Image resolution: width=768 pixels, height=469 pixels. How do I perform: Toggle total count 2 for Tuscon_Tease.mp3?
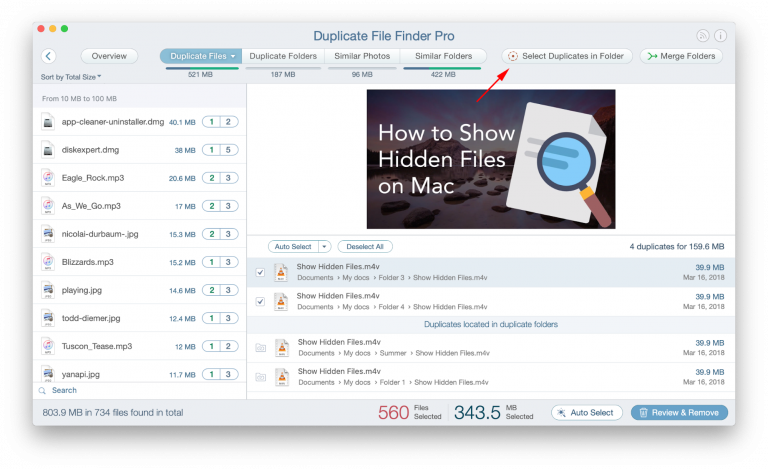click(x=228, y=346)
